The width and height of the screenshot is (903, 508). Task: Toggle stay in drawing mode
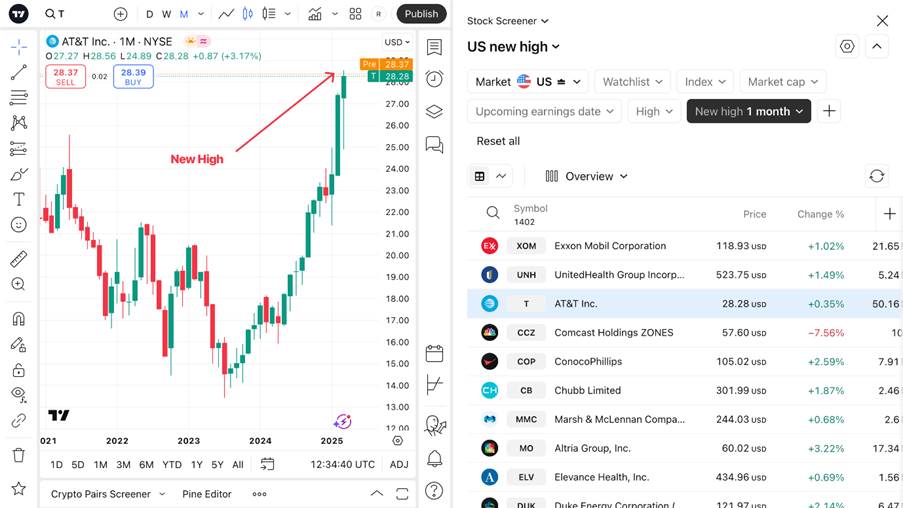click(x=18, y=344)
